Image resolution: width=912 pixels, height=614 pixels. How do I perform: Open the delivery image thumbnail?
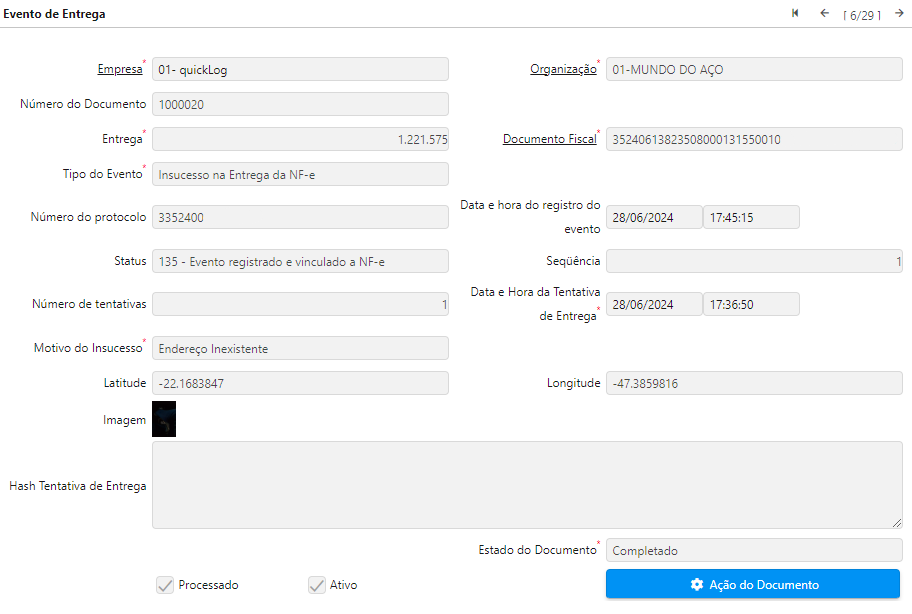164,419
